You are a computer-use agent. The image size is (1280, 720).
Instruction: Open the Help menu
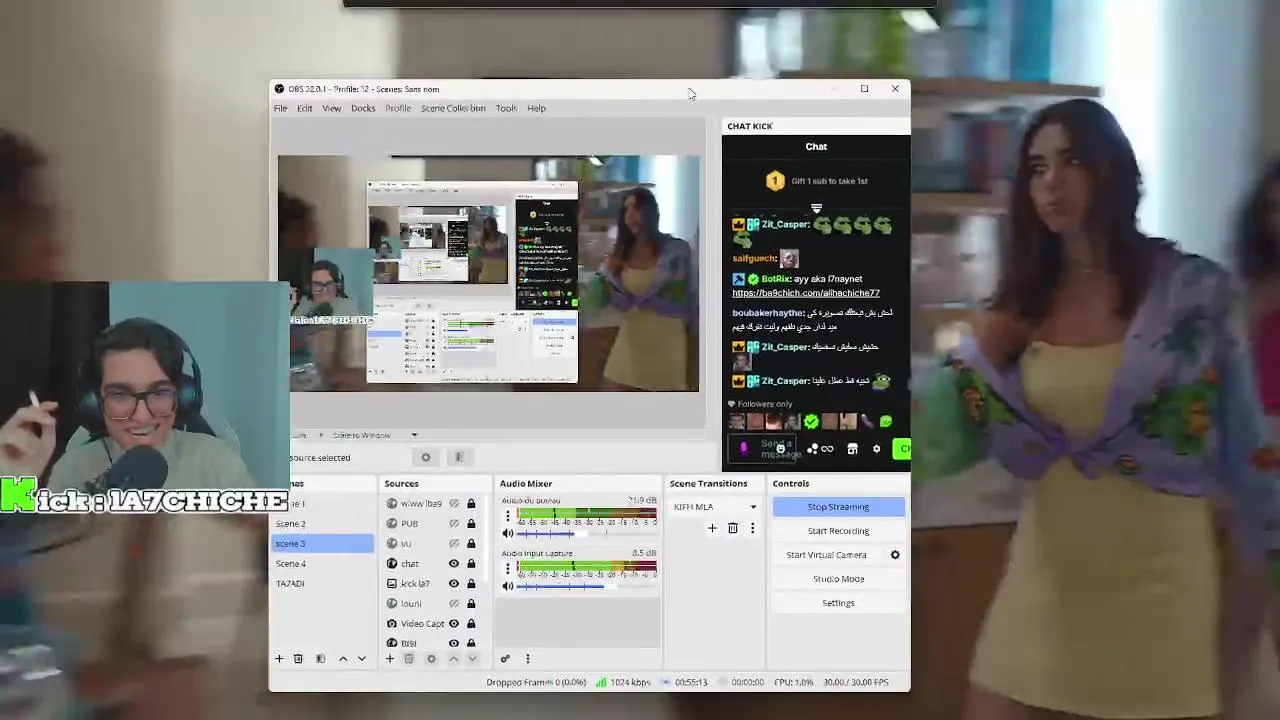pos(537,108)
